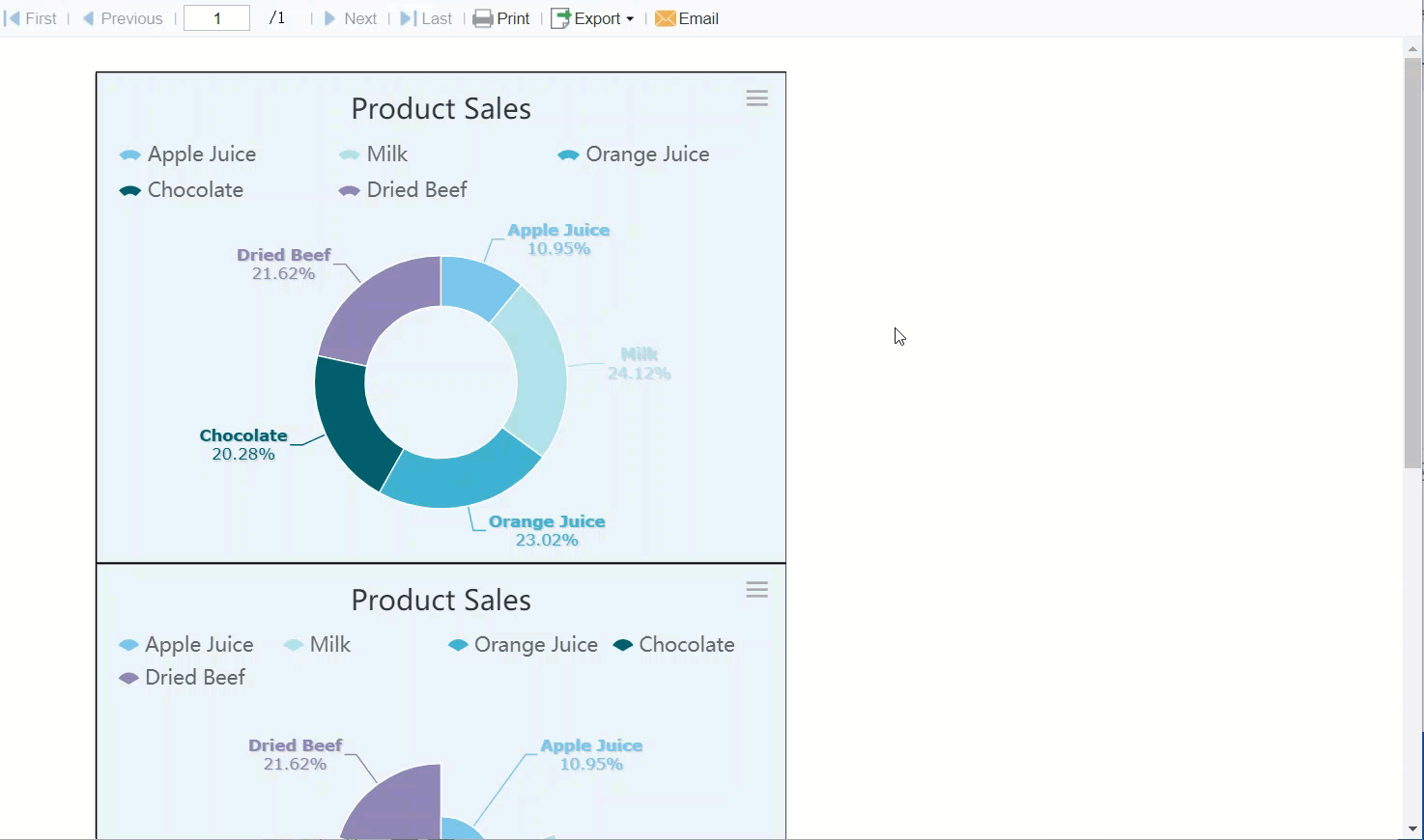Screen dimensions: 1424x840
Task: Click the upper chart's Product Sales title
Action: (441, 109)
